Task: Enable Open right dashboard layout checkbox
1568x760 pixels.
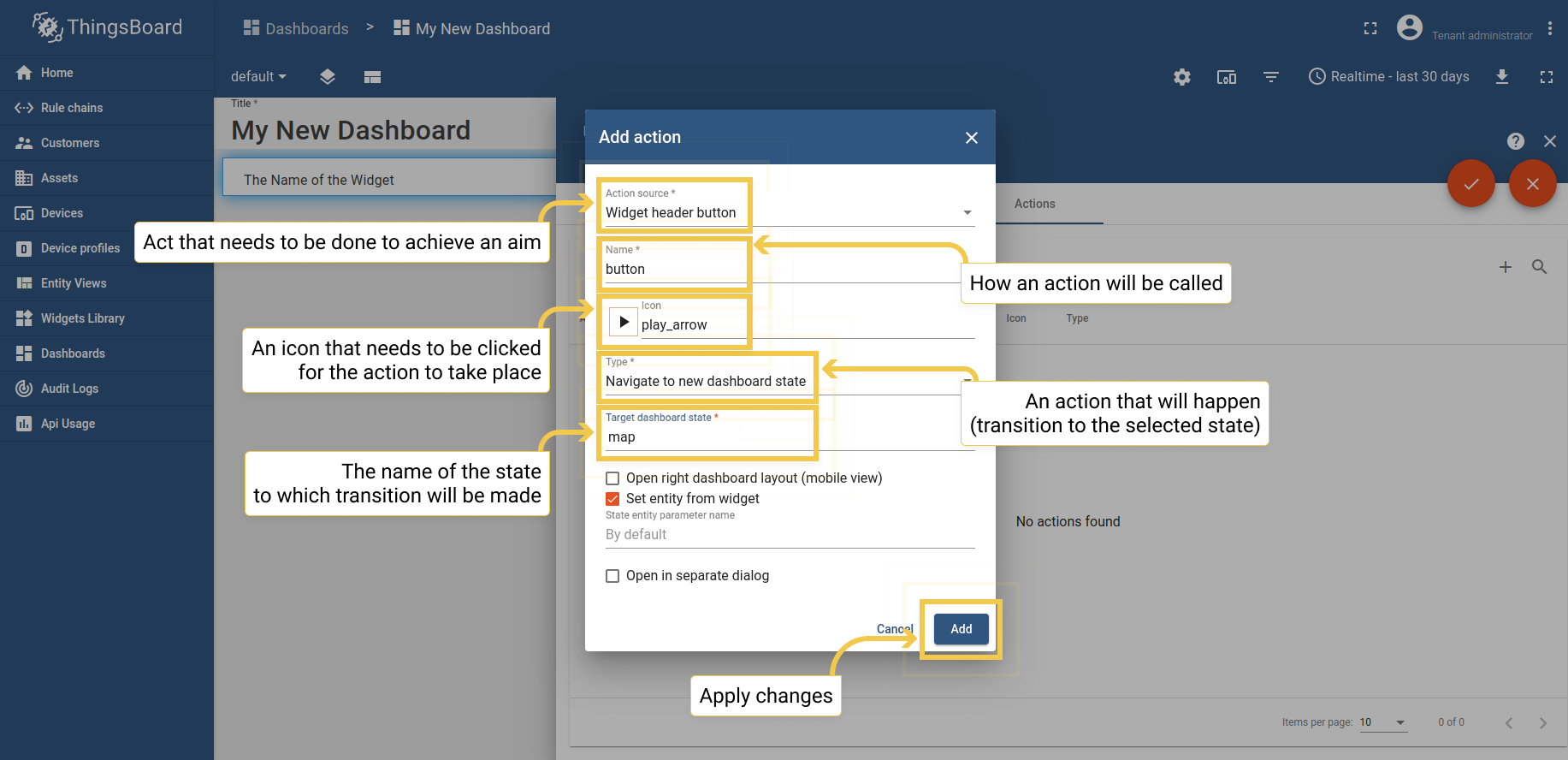Action: [x=612, y=478]
